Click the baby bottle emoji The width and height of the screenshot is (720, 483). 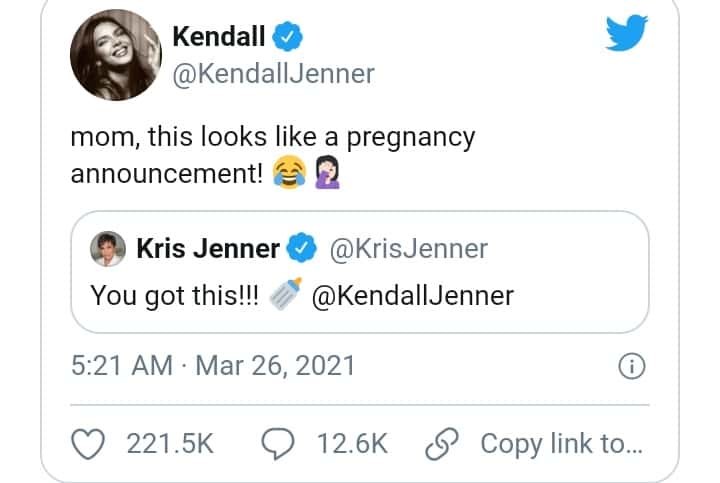click(285, 294)
